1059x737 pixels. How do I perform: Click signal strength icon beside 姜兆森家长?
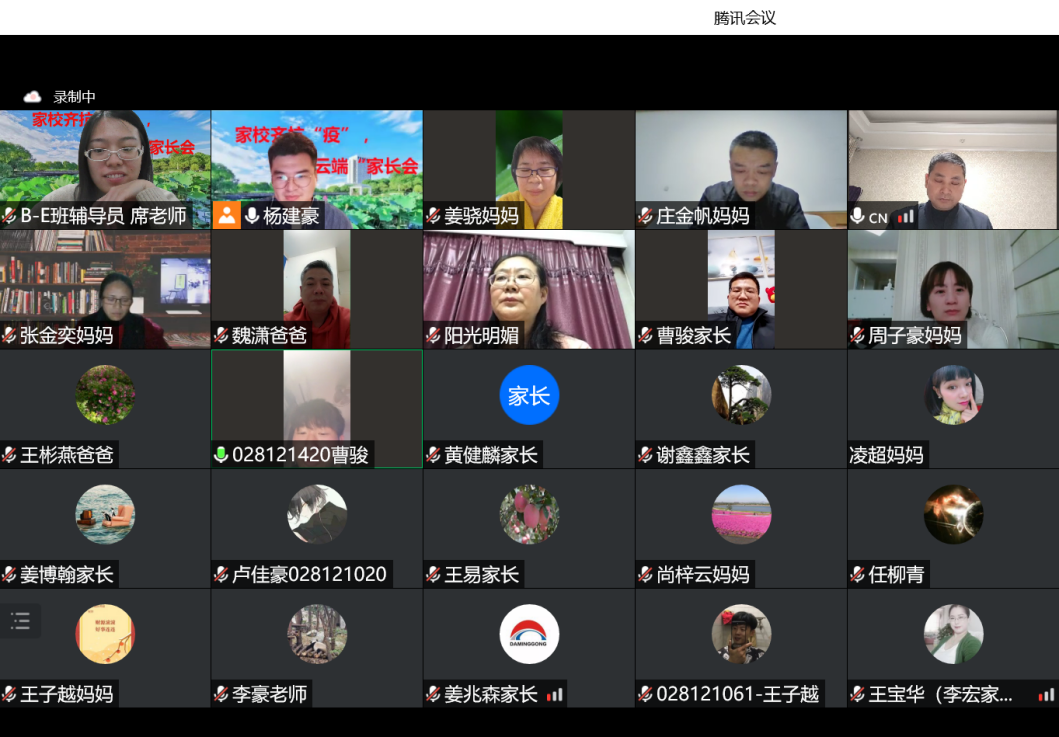[555, 694]
